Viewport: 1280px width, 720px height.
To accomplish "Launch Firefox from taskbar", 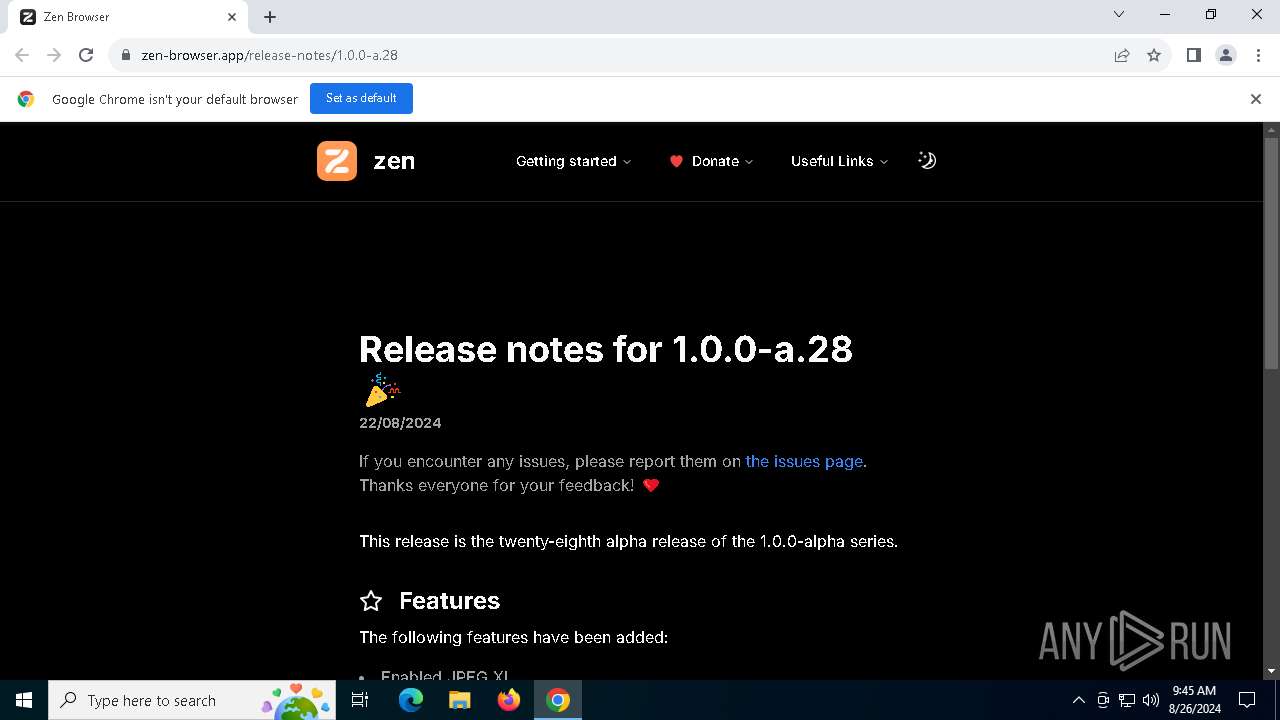I will tap(509, 700).
